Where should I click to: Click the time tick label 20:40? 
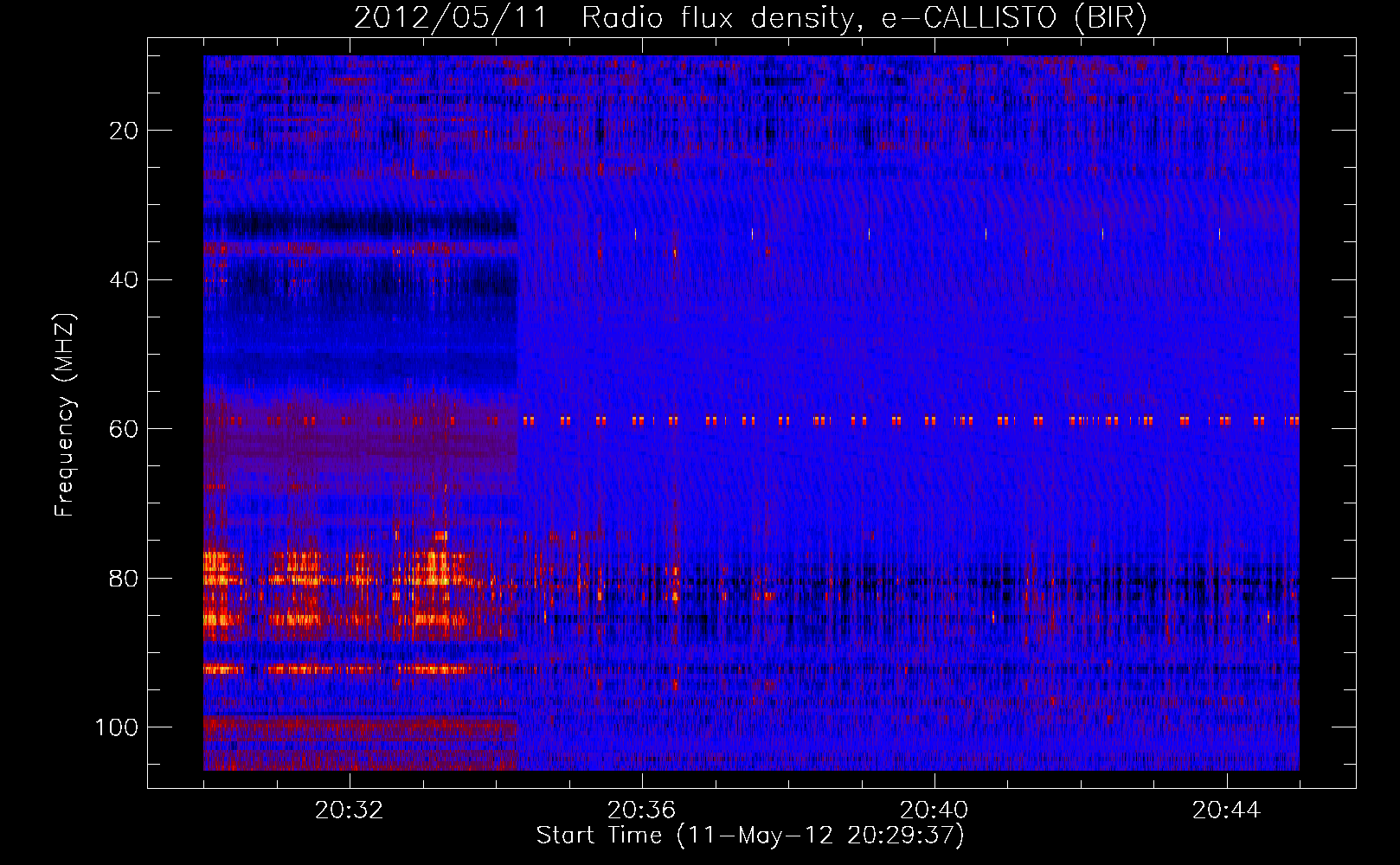[934, 811]
